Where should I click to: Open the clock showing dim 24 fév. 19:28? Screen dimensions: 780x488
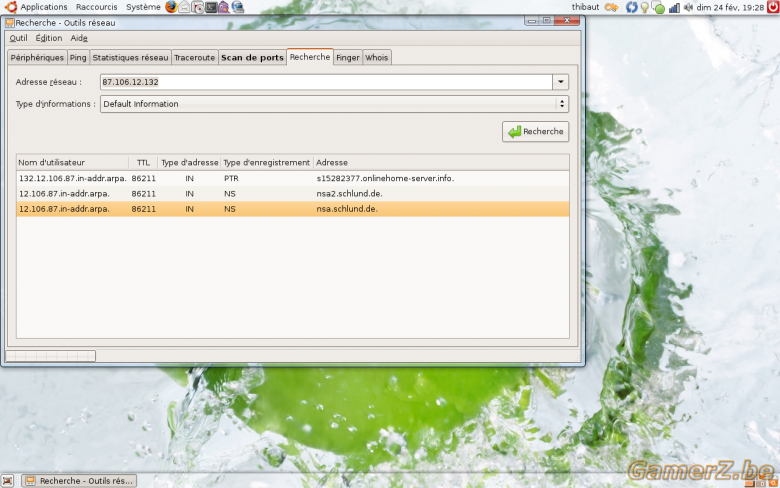coord(730,7)
